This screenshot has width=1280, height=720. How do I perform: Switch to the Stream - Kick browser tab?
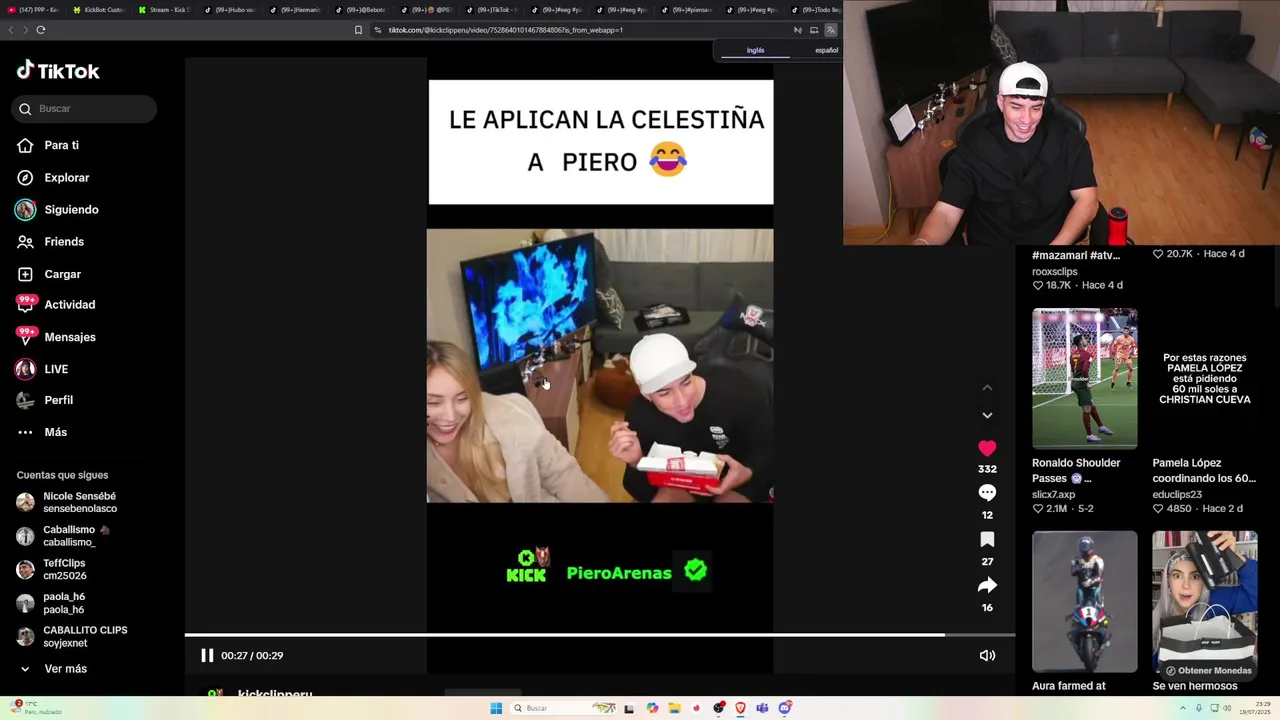click(x=164, y=9)
